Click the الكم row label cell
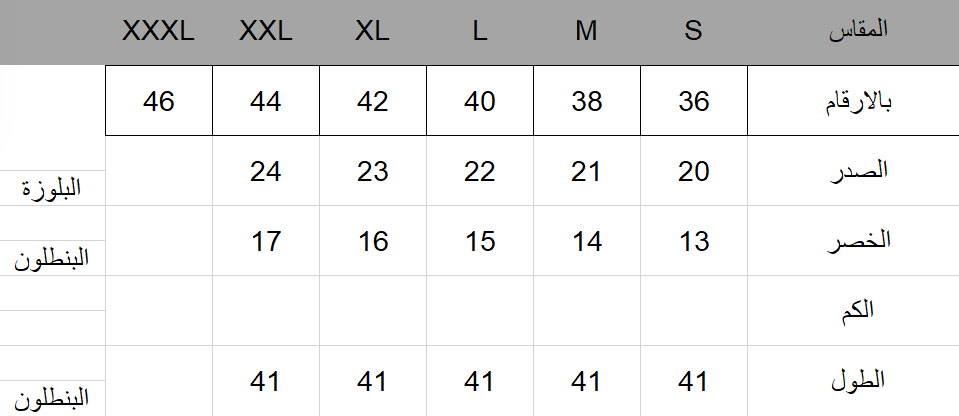 point(853,310)
